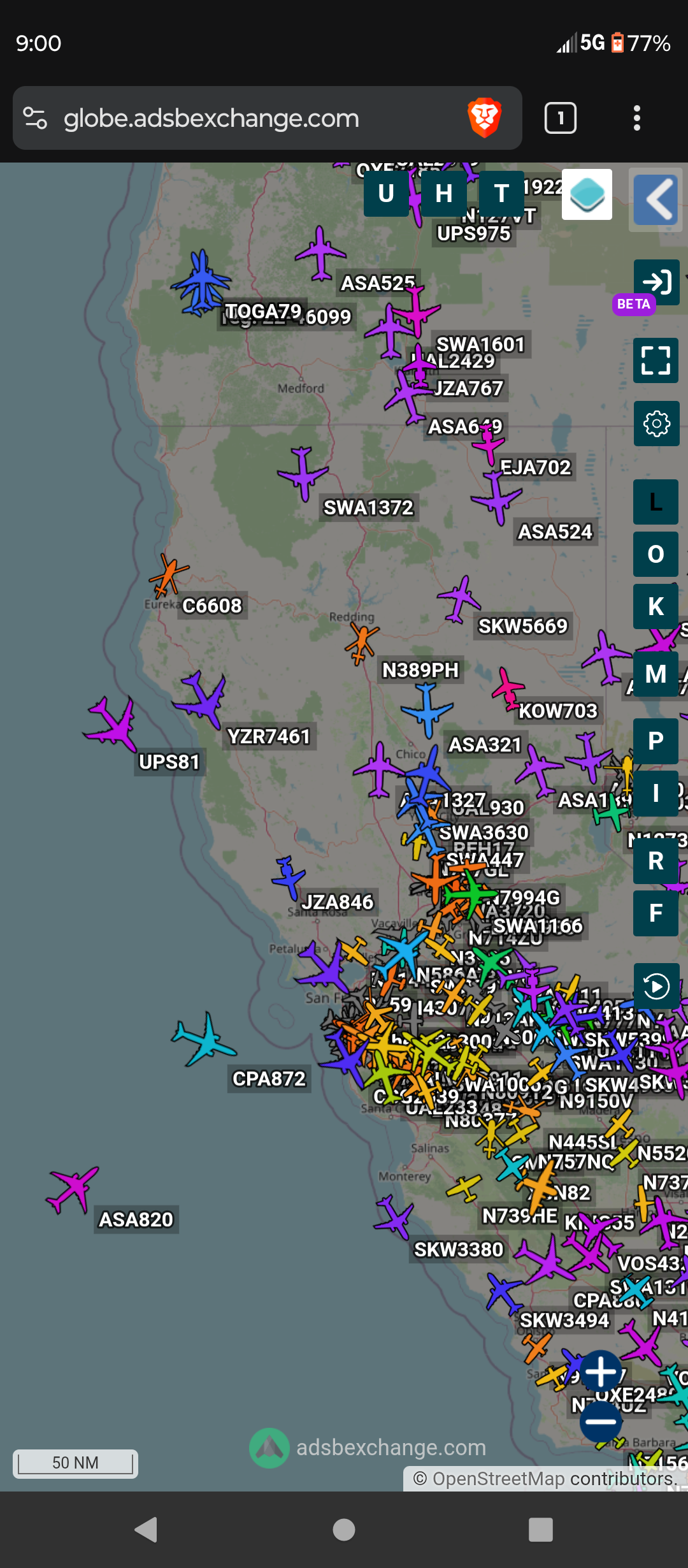Select the CPA872 cyan aircraft
Screen dimensions: 688x1568
click(x=203, y=1040)
